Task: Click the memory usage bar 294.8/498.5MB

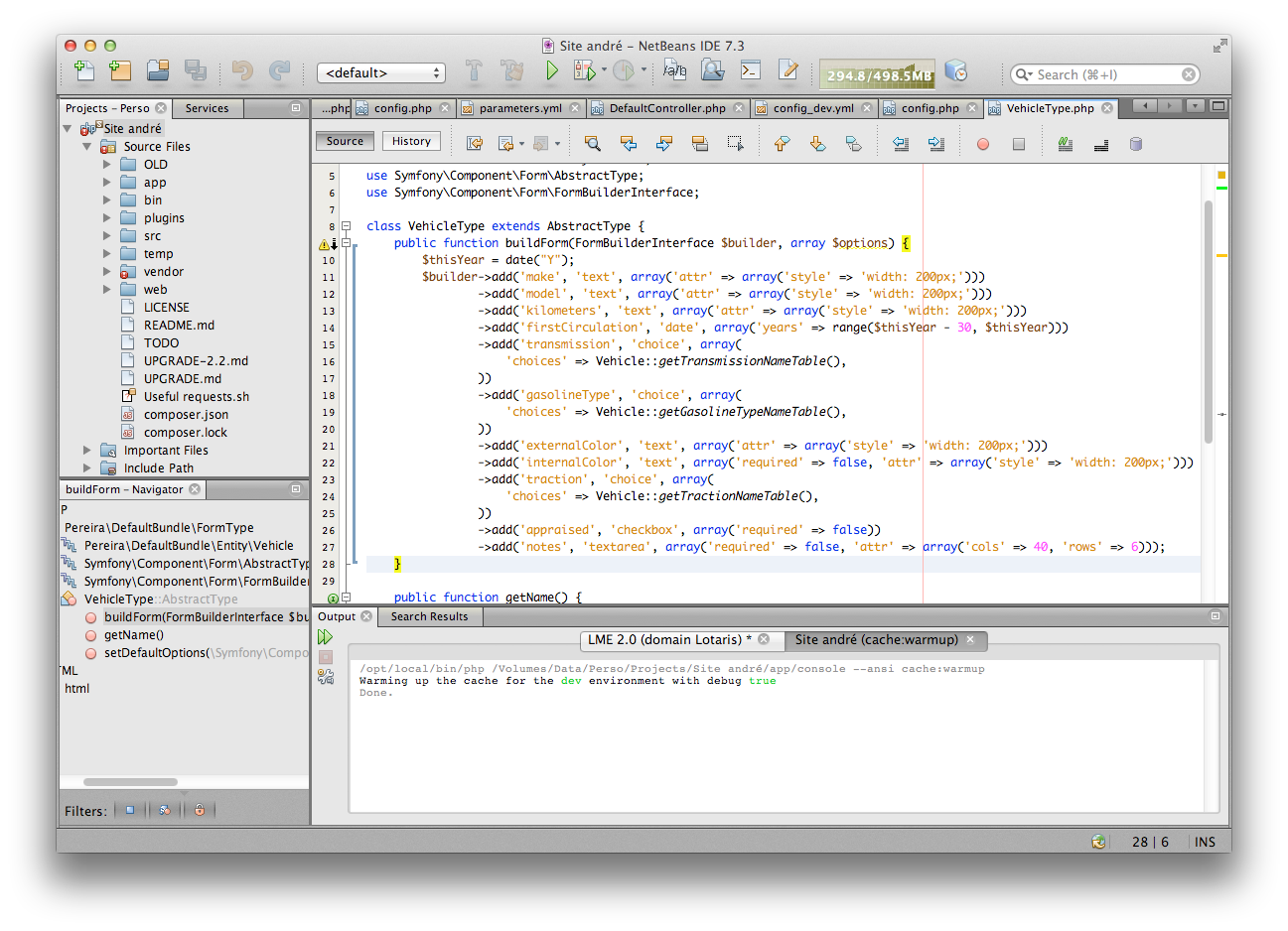Action: (878, 74)
